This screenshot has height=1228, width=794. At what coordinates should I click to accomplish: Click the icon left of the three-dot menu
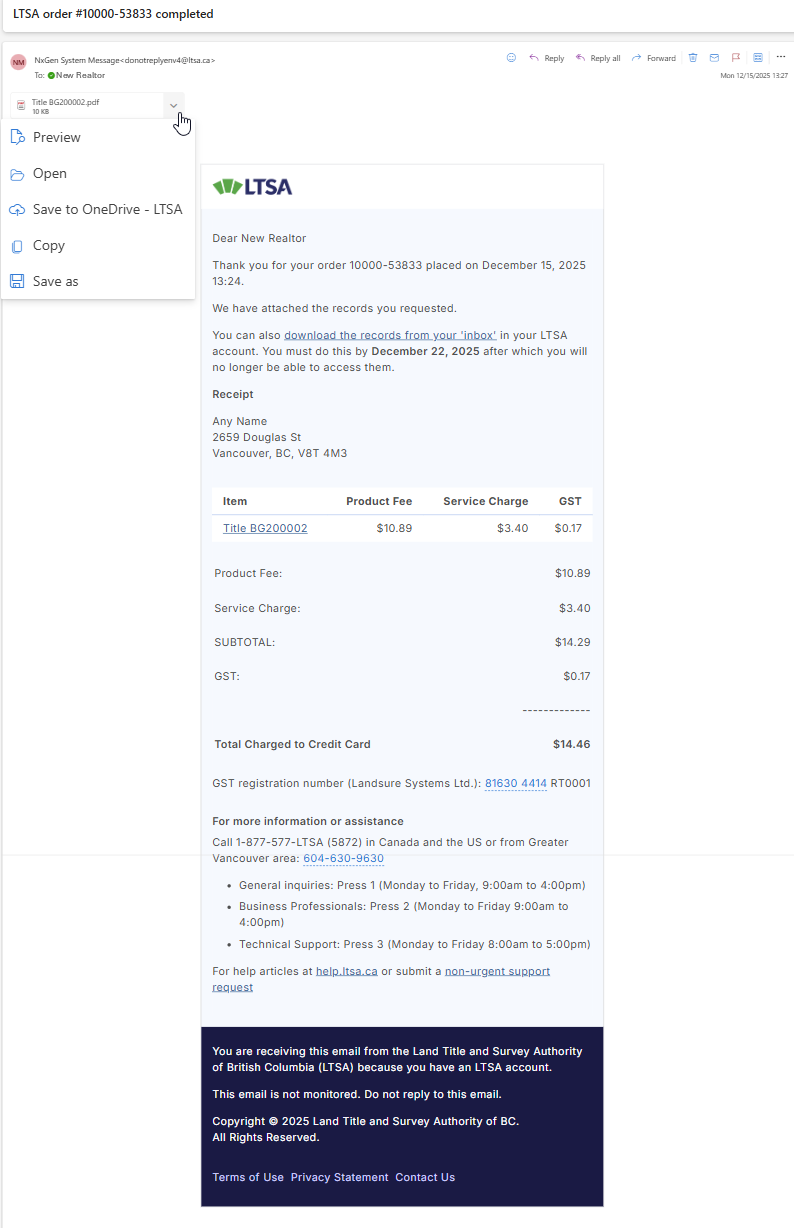(758, 58)
